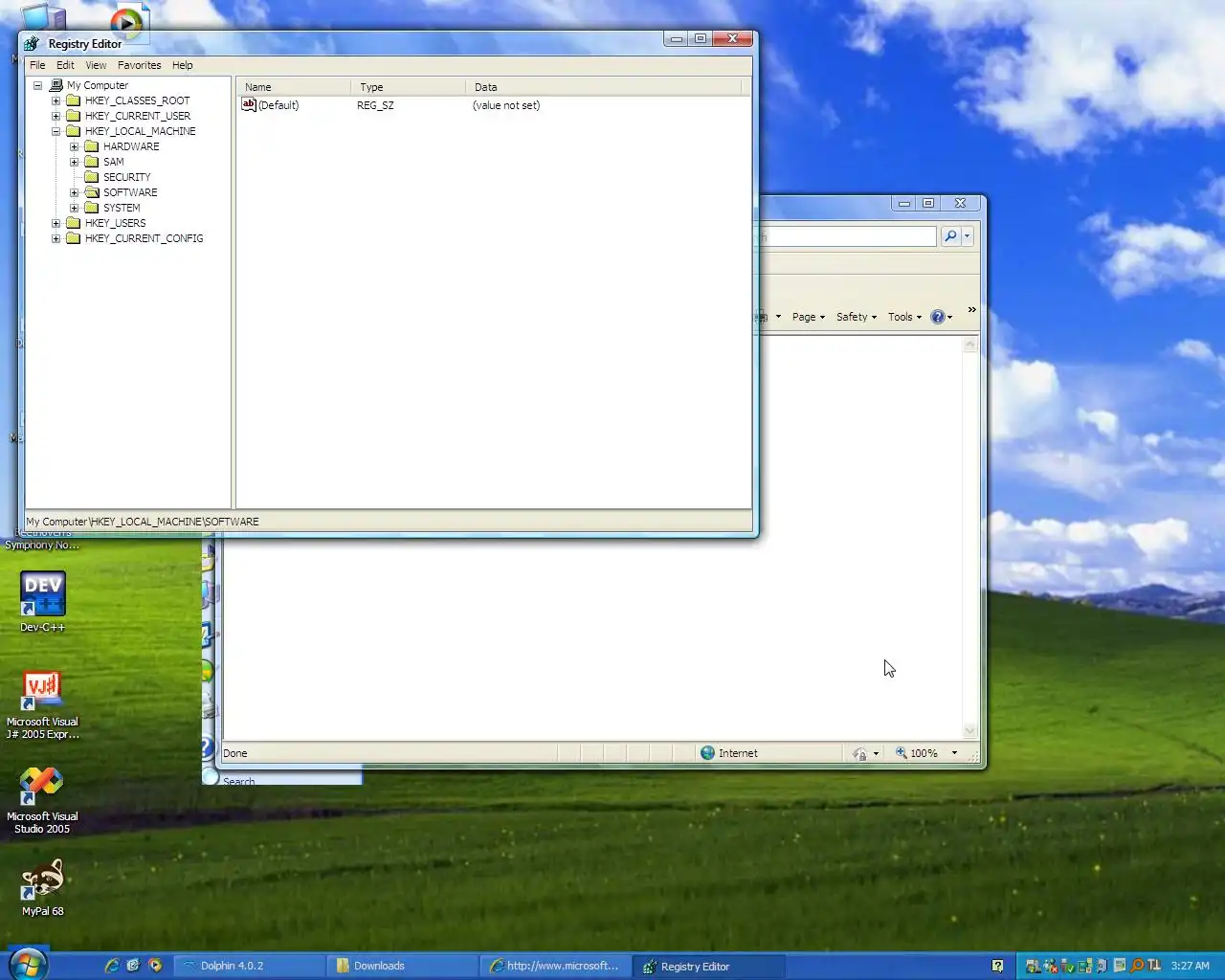This screenshot has width=1225, height=980.
Task: Expand HKEY_CLASSES_ROOT with its plus box
Action: click(56, 100)
